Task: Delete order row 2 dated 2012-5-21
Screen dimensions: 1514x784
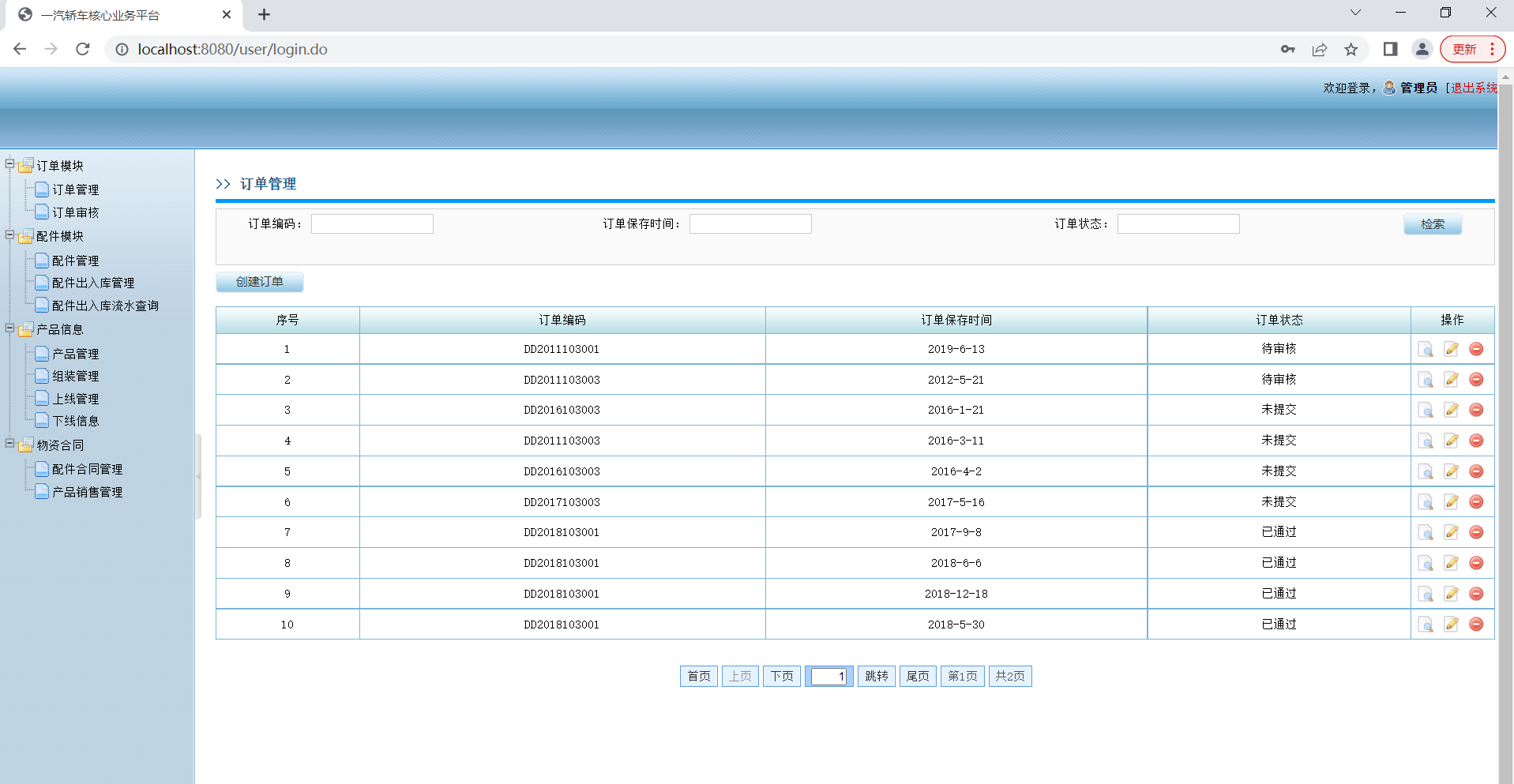Action: point(1476,380)
